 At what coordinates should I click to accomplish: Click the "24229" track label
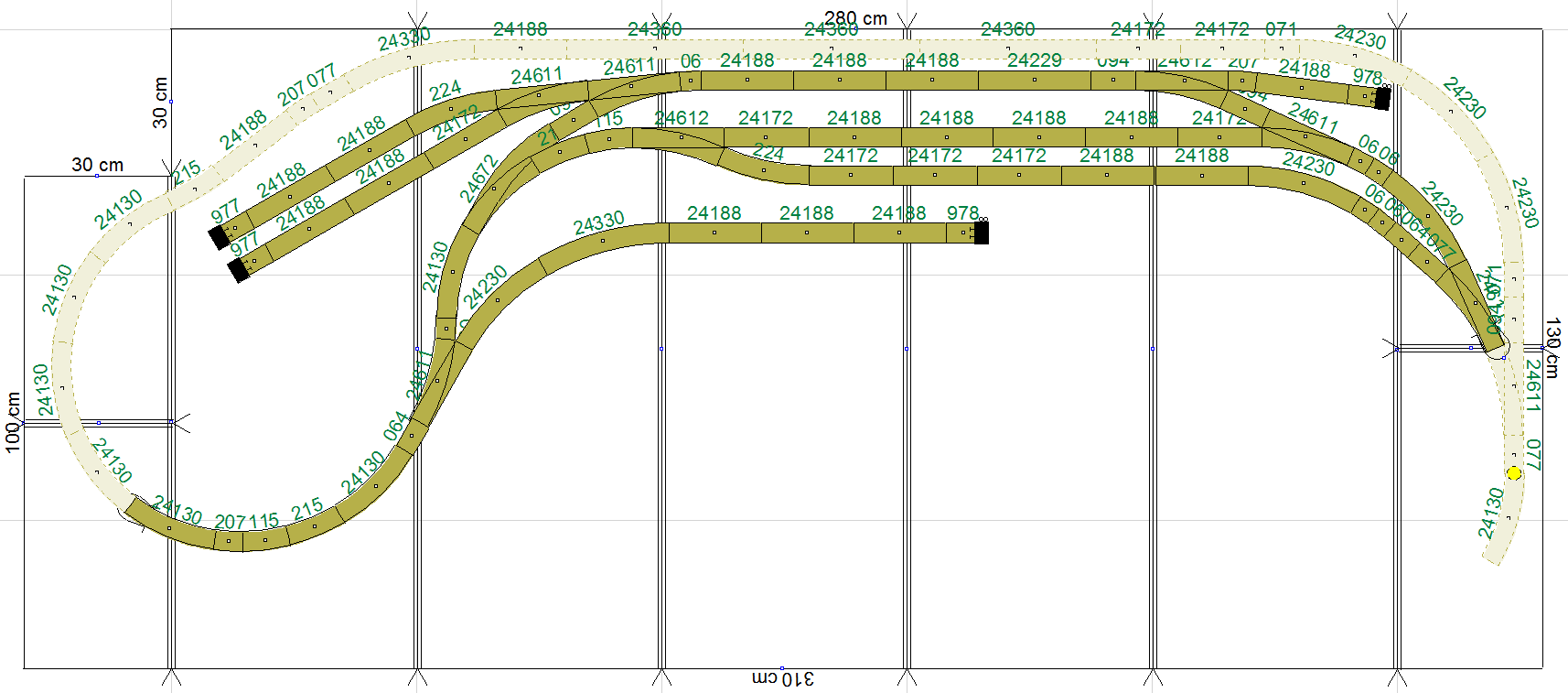point(1035,60)
